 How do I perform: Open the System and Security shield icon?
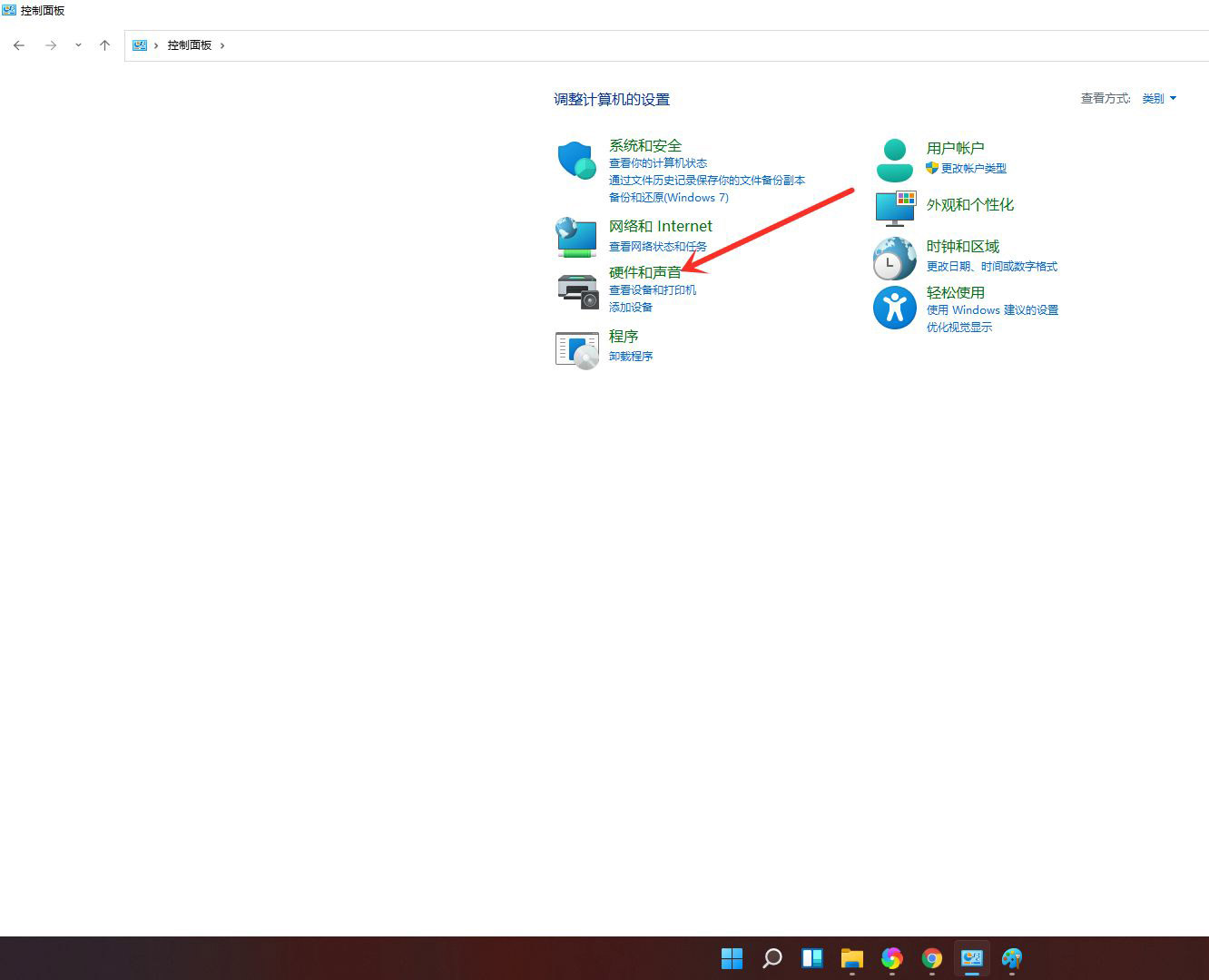tap(576, 161)
